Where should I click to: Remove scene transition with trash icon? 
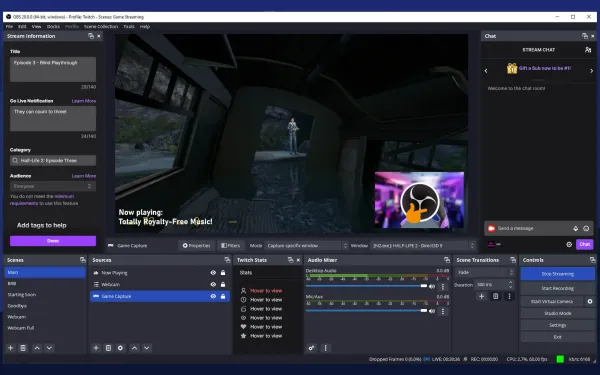pyautogui.click(x=496, y=296)
